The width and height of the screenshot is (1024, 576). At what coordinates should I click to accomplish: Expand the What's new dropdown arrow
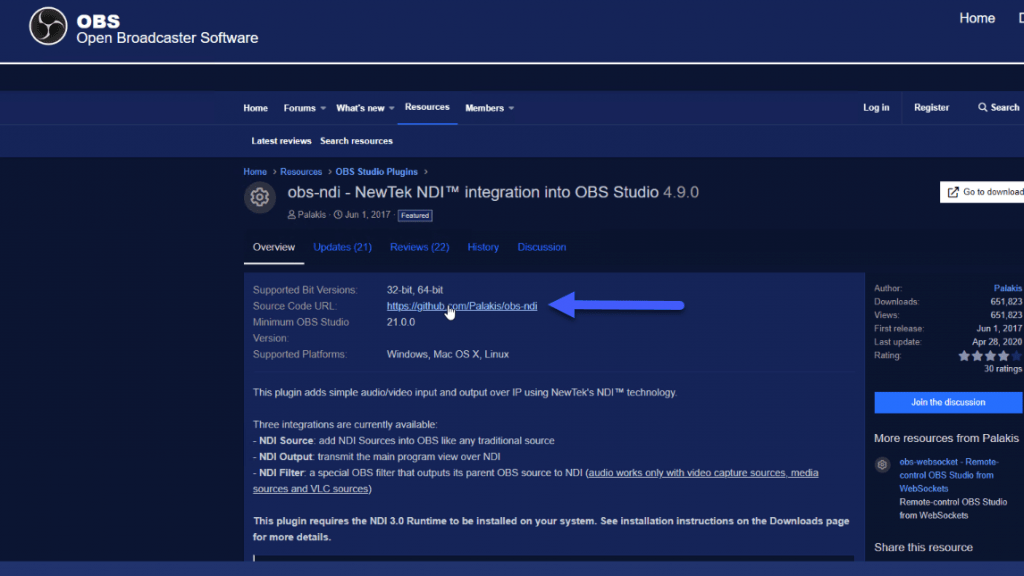point(391,108)
